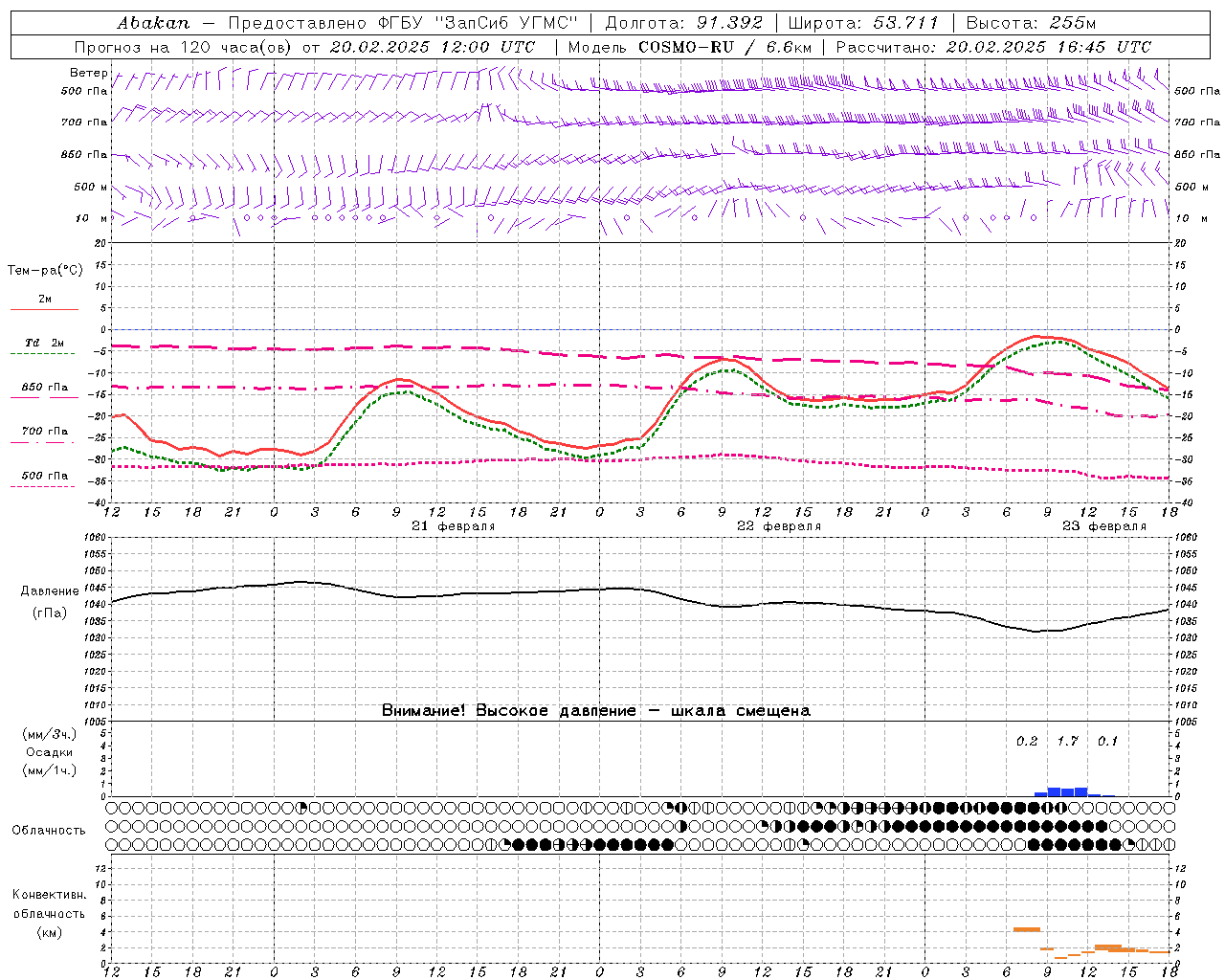Click the "21 февраля" date label

pos(454,526)
